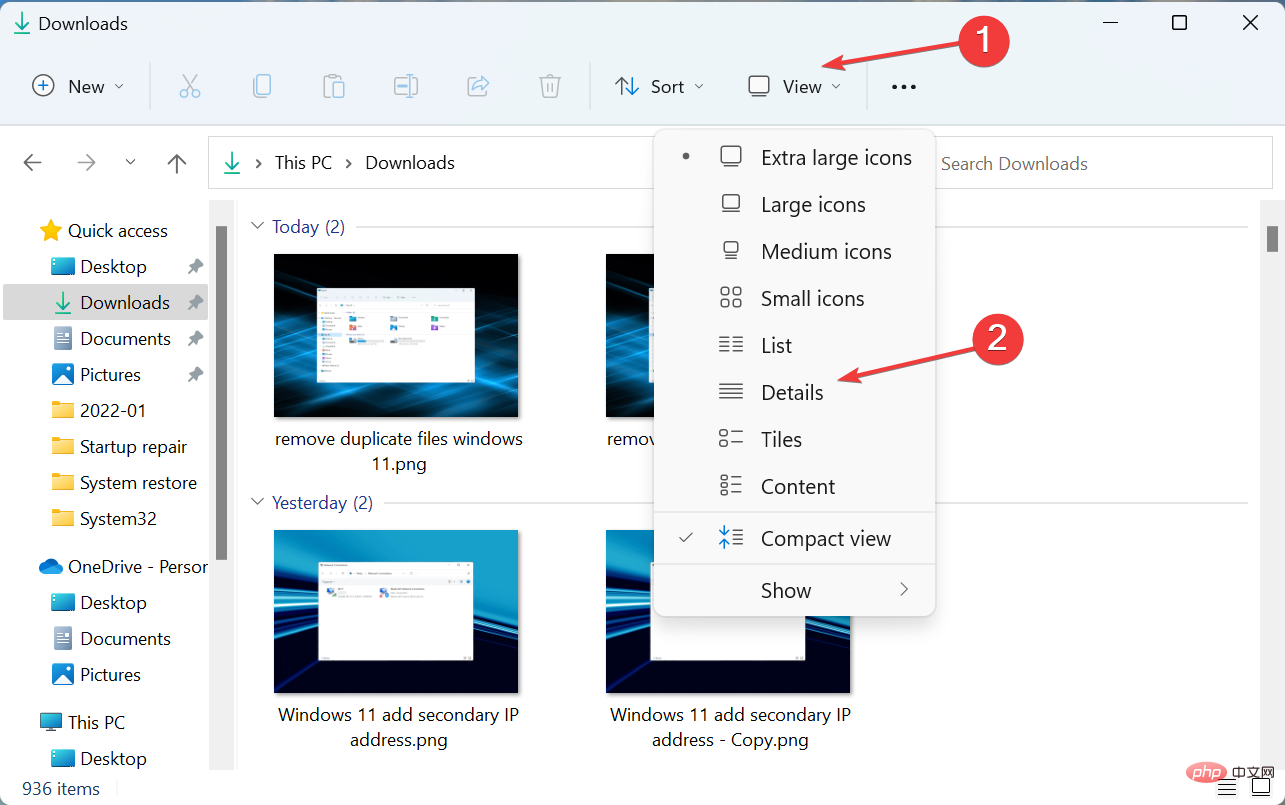Click the Rename icon in toolbar
The width and height of the screenshot is (1285, 805).
point(406,87)
